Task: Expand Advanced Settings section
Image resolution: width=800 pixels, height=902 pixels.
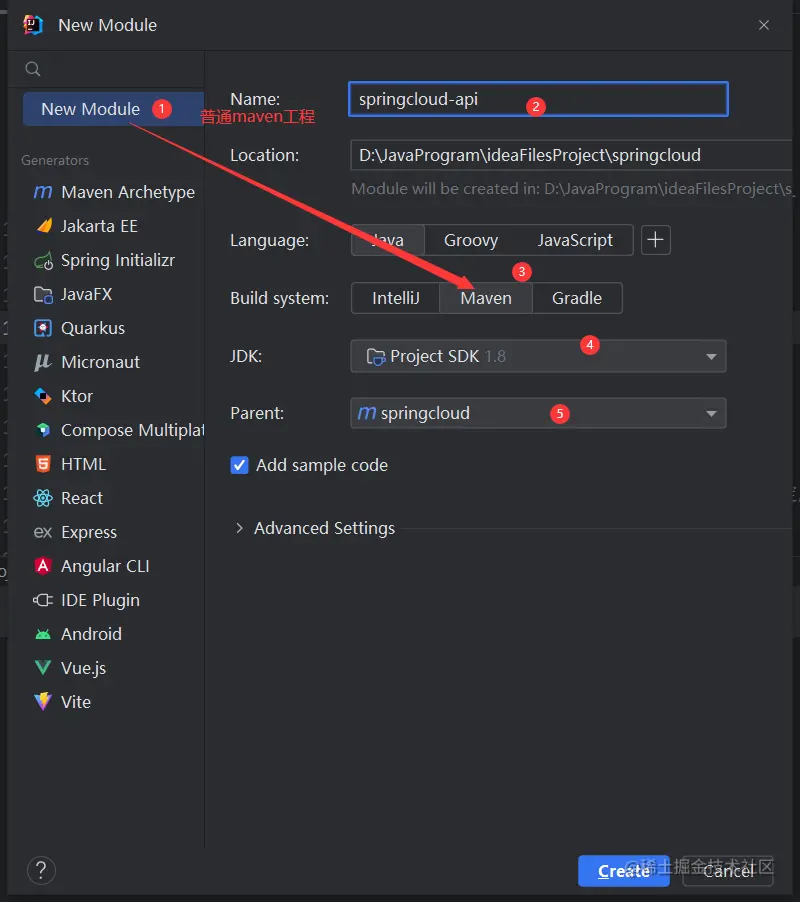Action: tap(239, 528)
